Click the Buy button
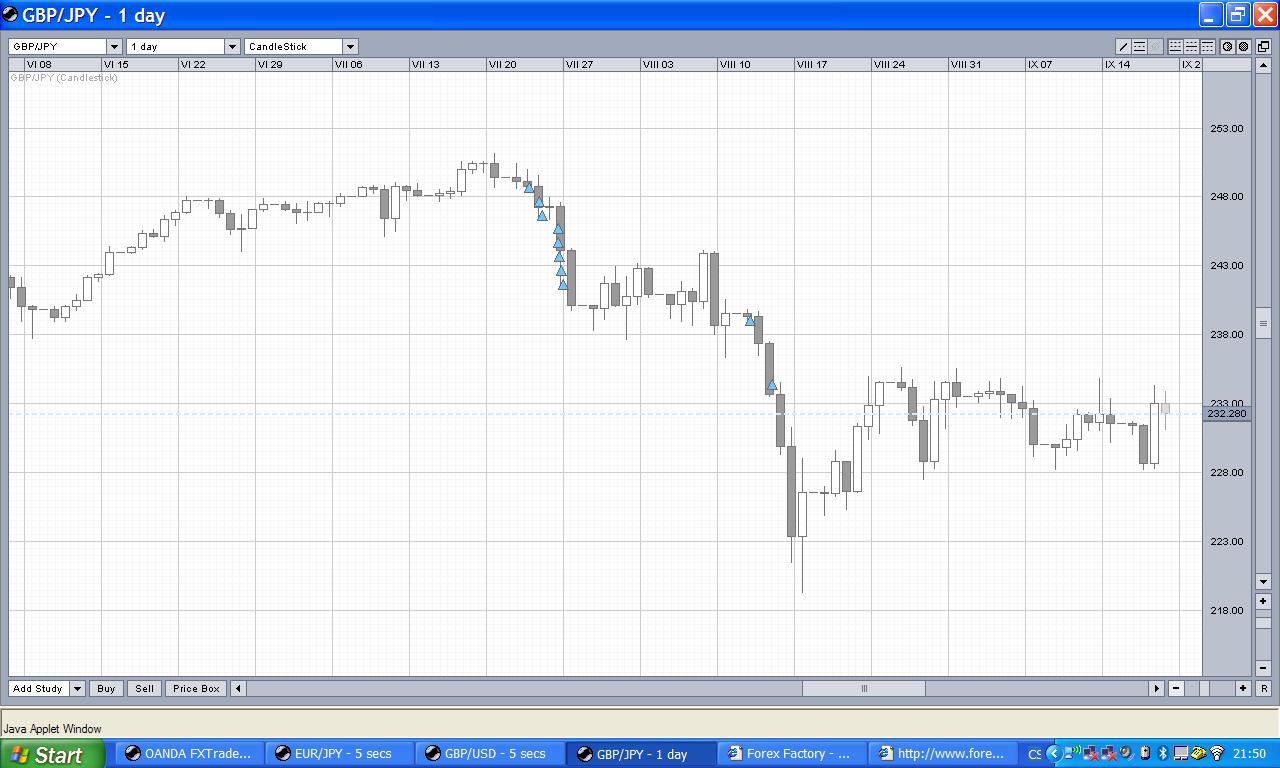The image size is (1280, 768). (106, 688)
